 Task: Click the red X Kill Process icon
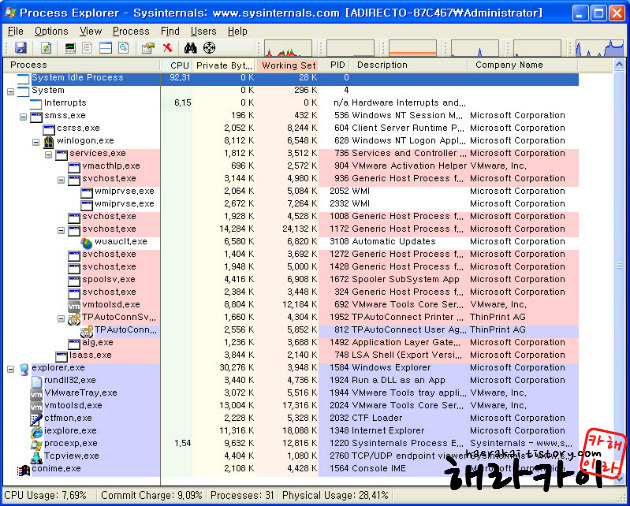(168, 47)
